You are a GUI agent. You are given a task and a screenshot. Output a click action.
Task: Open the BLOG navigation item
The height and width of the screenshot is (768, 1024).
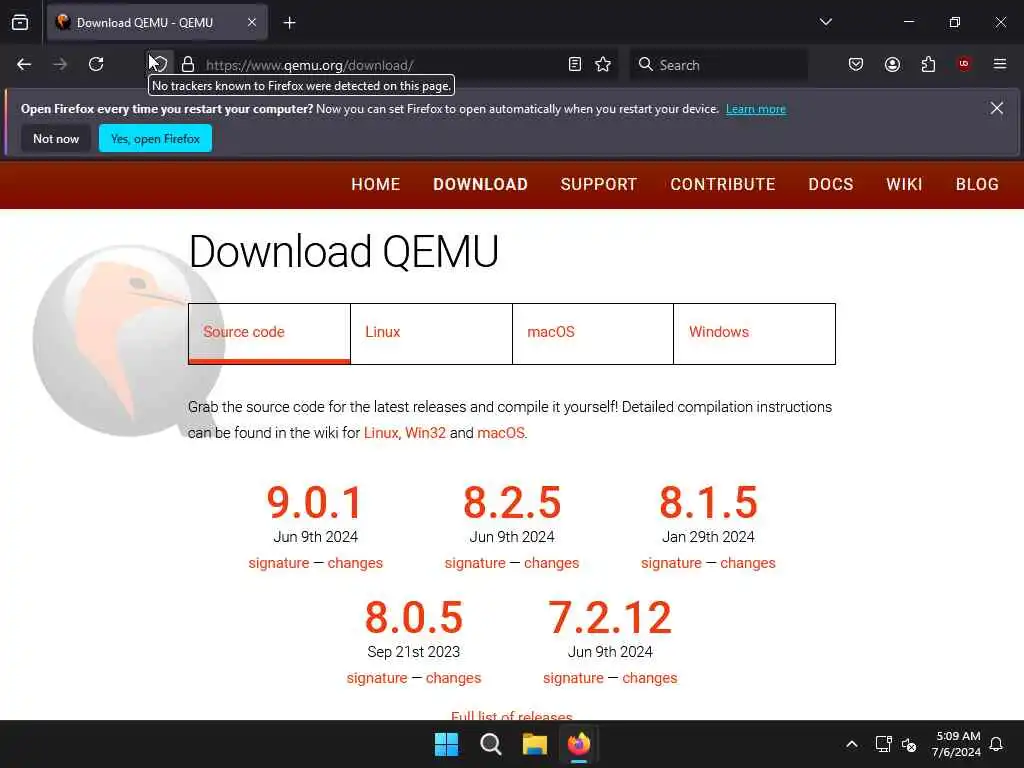click(977, 185)
